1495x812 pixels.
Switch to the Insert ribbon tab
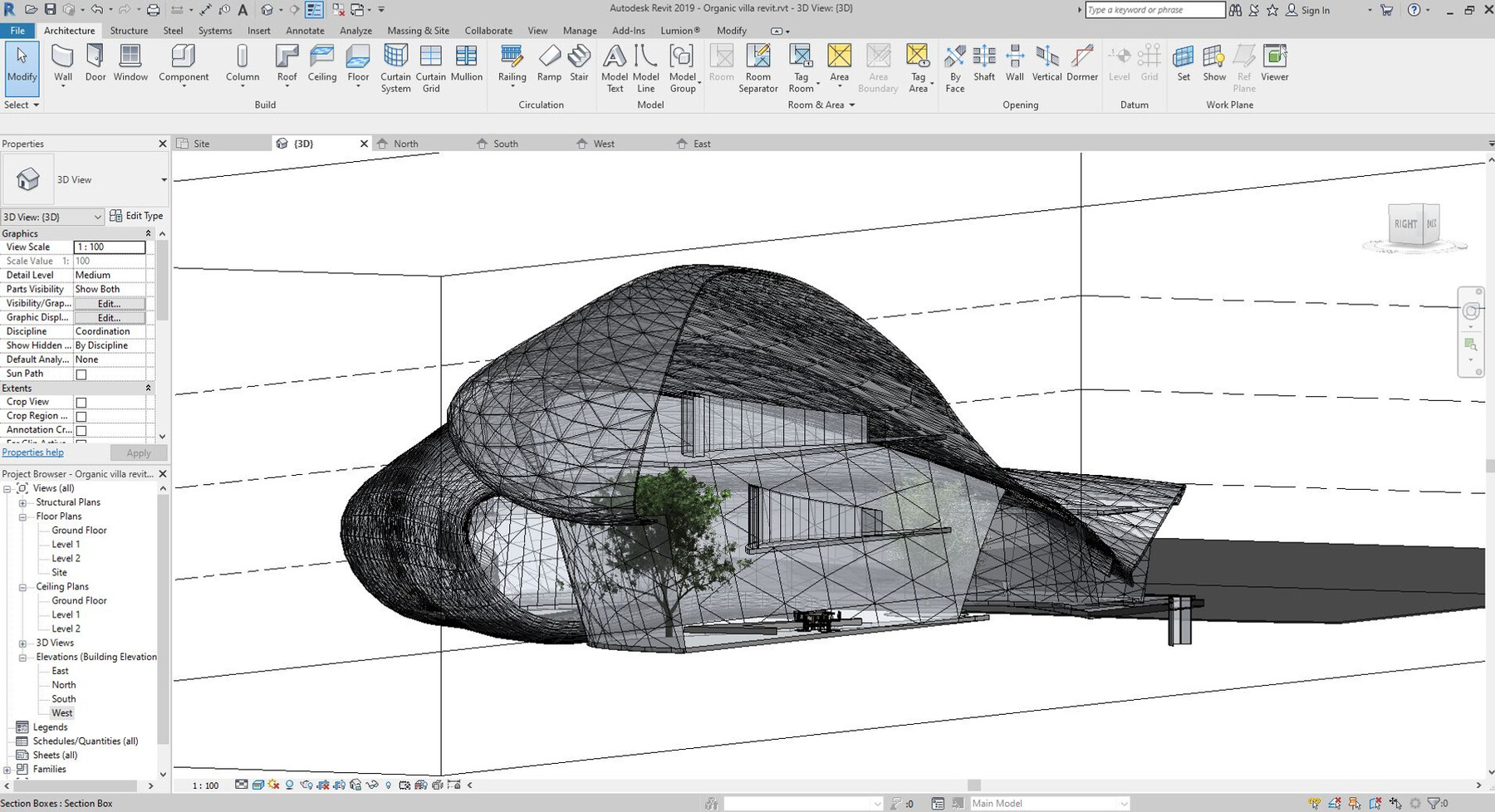(x=258, y=30)
